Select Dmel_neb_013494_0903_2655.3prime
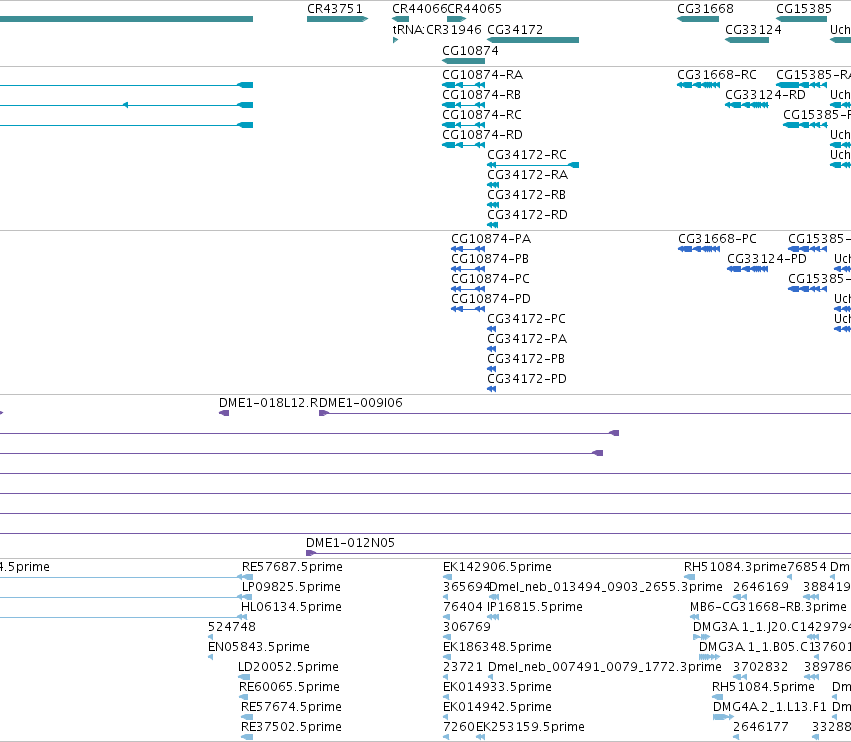 (606, 587)
